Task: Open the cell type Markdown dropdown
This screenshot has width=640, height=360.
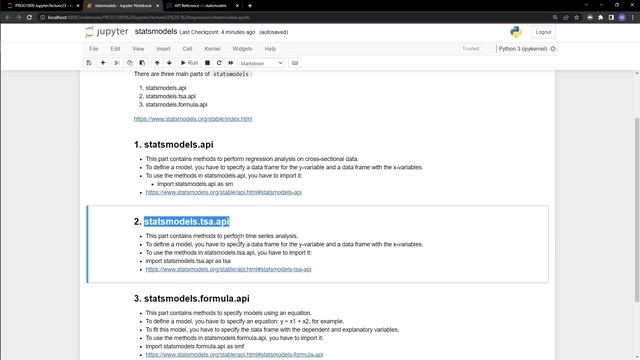Action: (x=262, y=63)
